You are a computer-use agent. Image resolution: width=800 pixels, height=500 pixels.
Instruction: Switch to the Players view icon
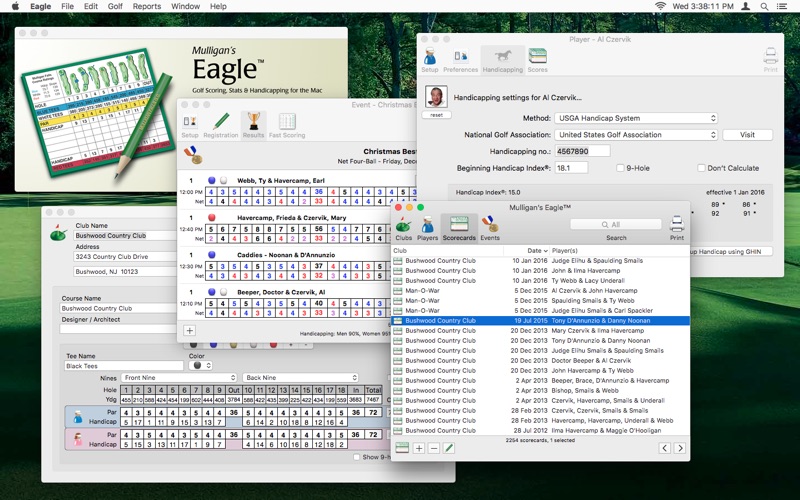pyautogui.click(x=427, y=228)
